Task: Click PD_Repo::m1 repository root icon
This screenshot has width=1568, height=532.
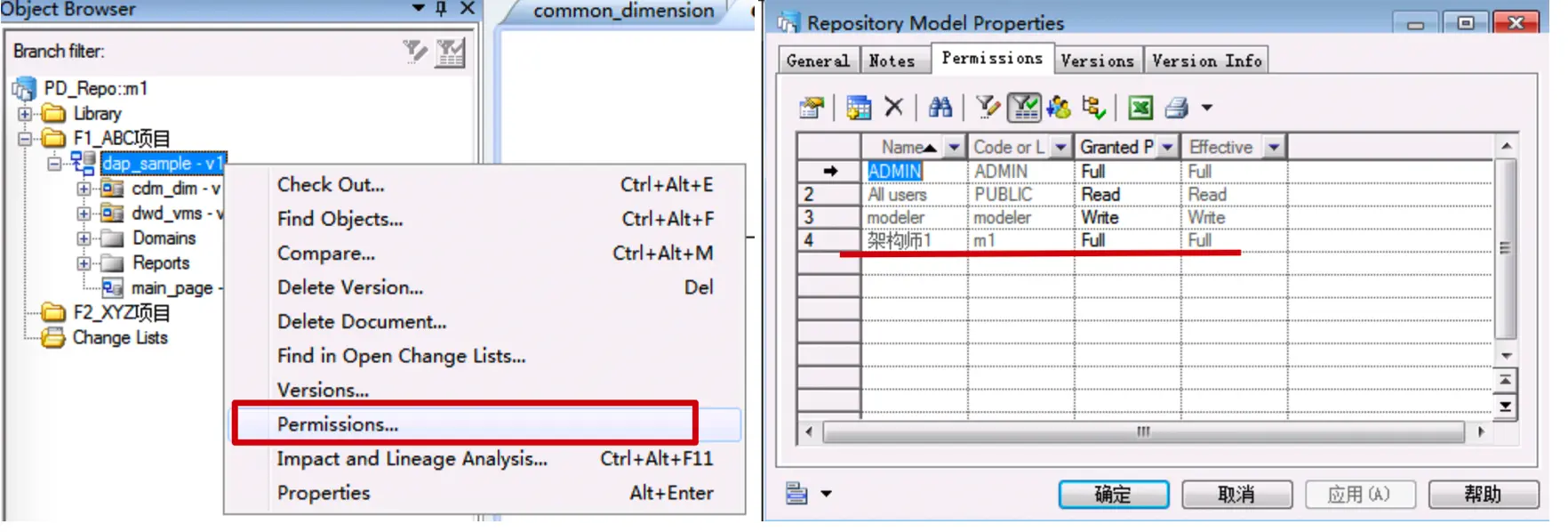Action: point(24,89)
